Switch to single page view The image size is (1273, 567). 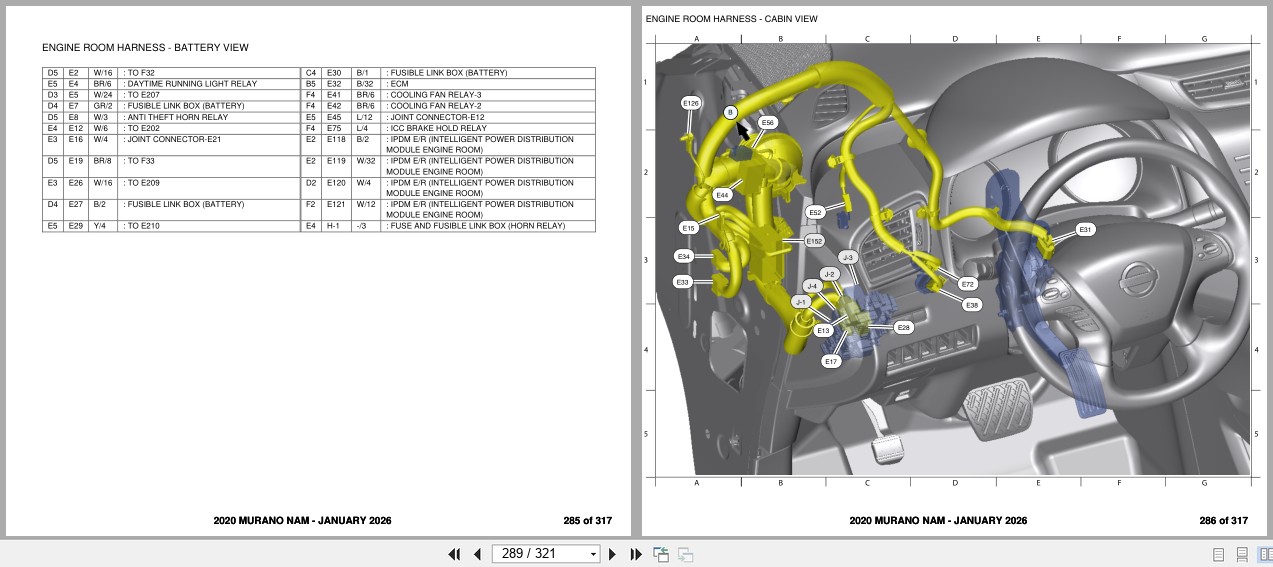click(x=1219, y=554)
